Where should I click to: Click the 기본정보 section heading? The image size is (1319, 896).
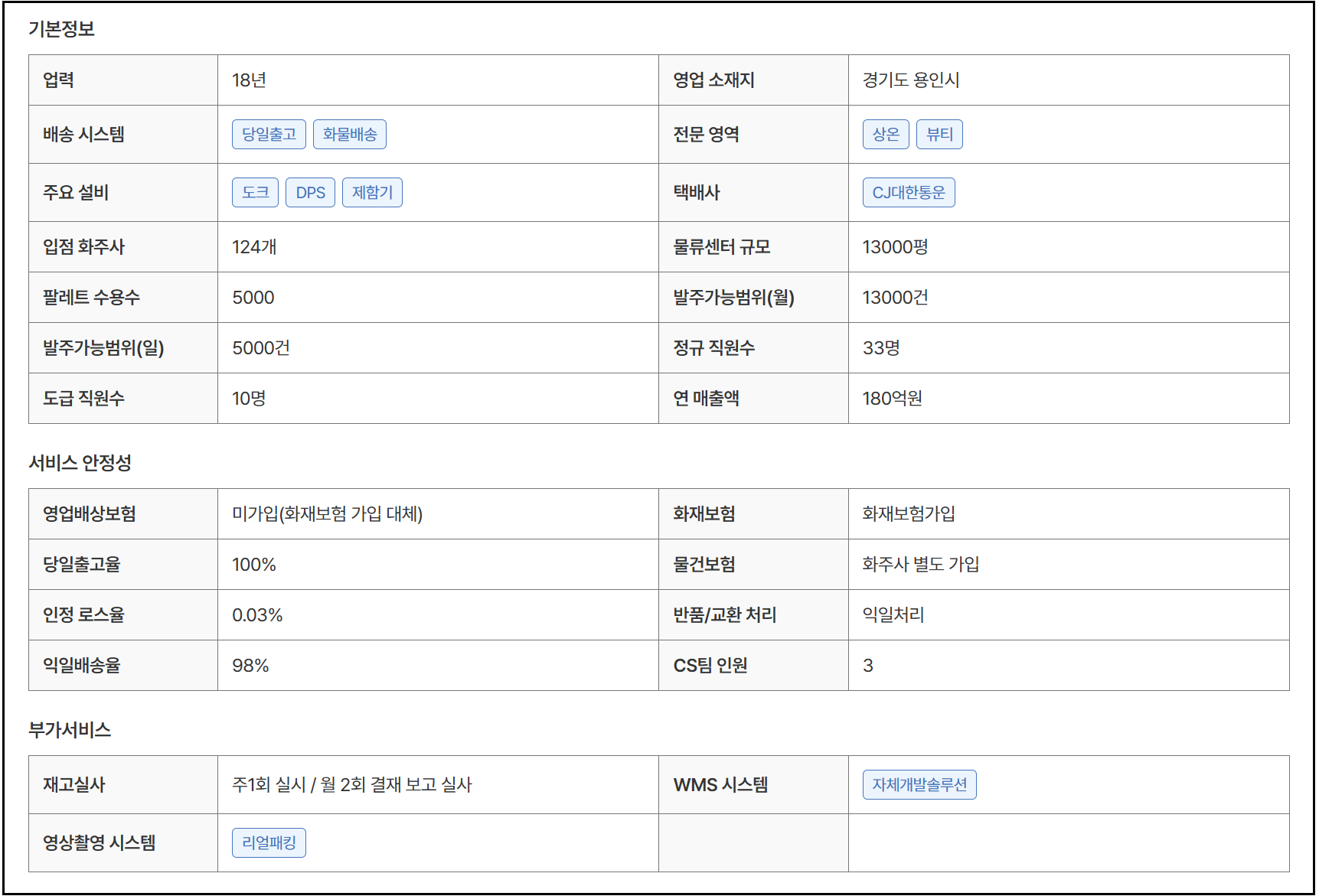click(61, 29)
